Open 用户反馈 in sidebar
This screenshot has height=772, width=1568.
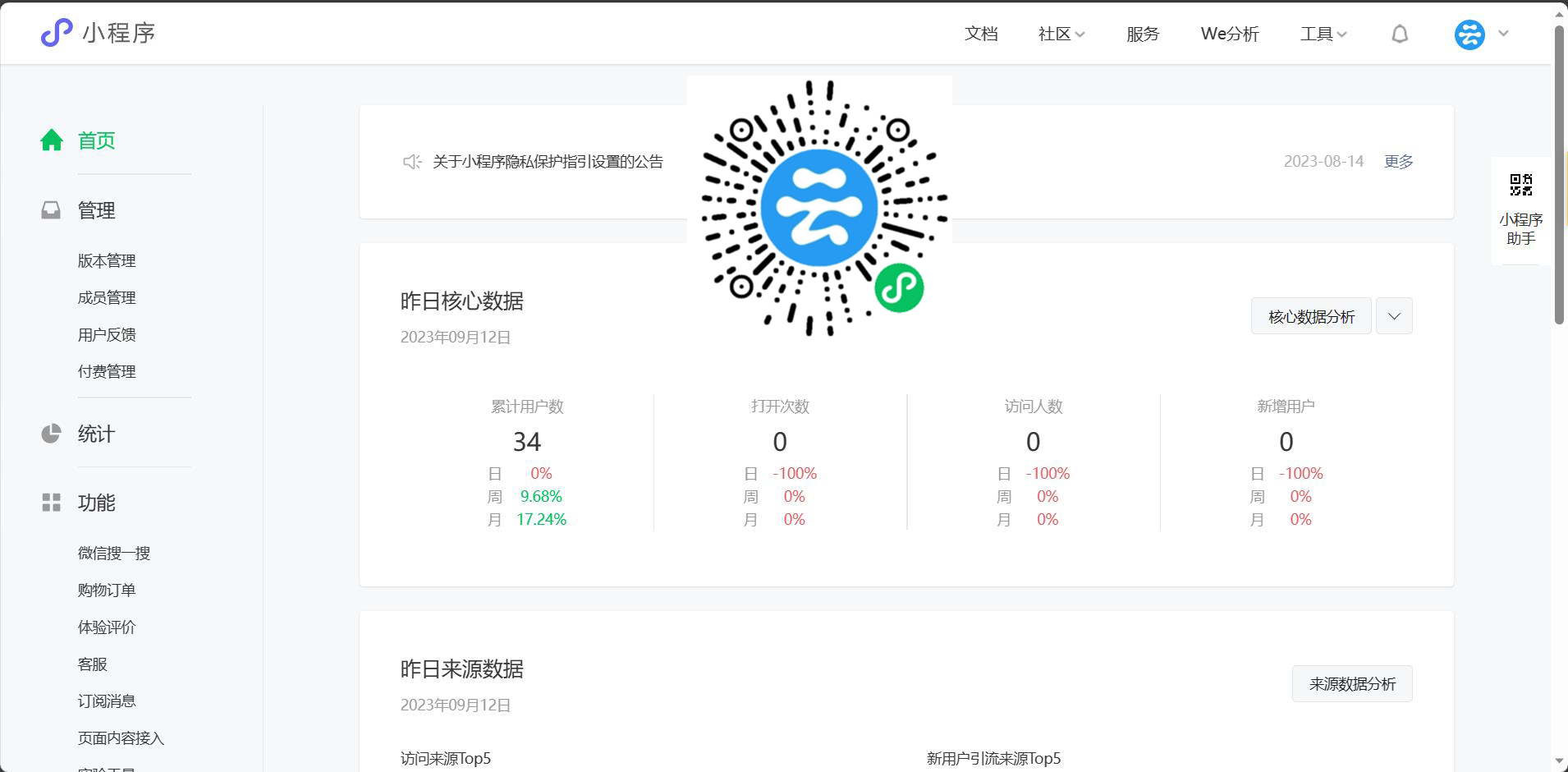point(107,334)
